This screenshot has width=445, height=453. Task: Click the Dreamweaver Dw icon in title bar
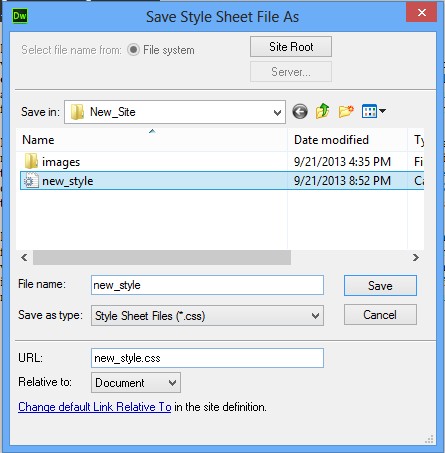(20, 16)
